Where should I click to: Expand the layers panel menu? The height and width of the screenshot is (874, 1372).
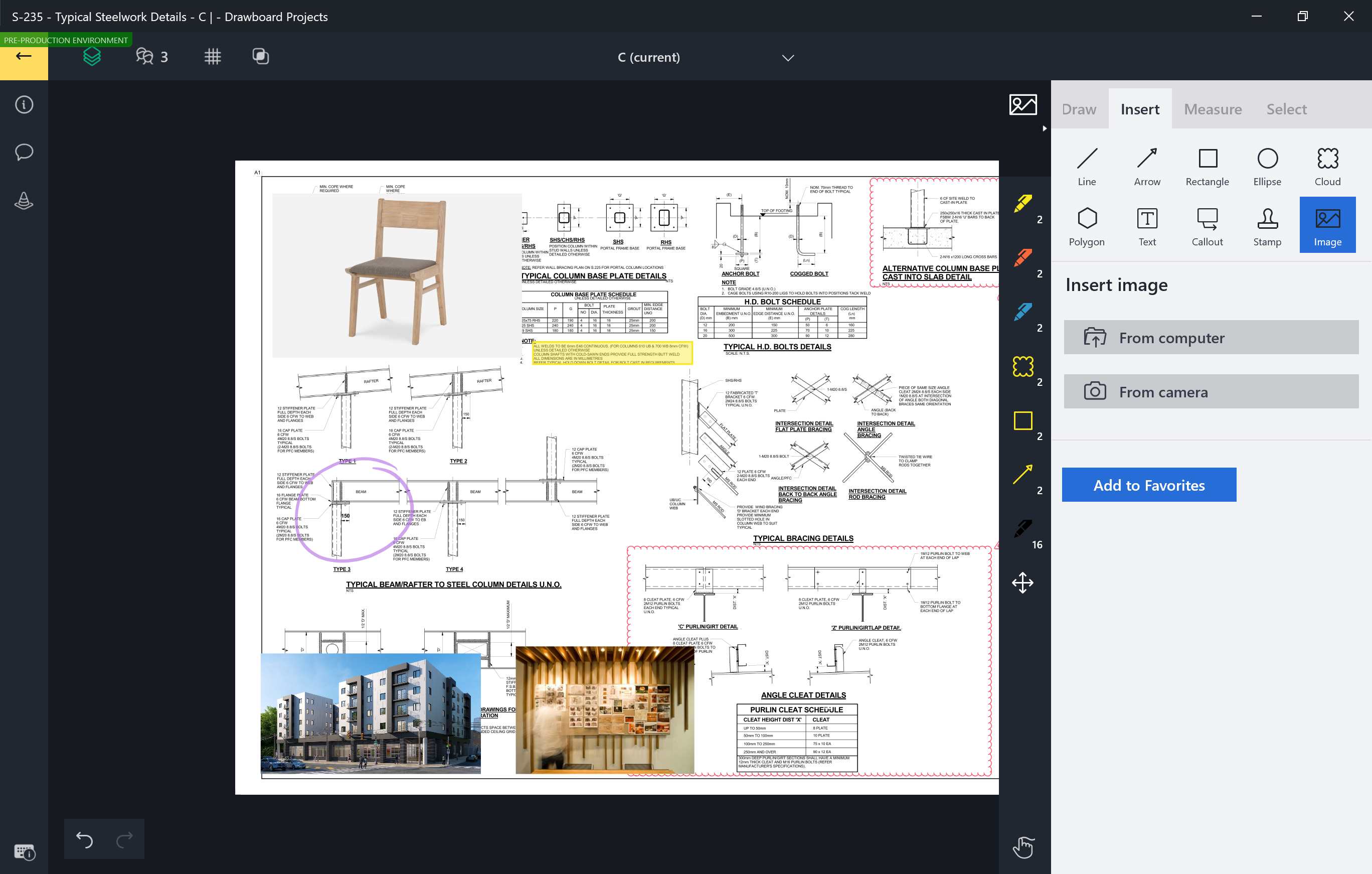[93, 56]
